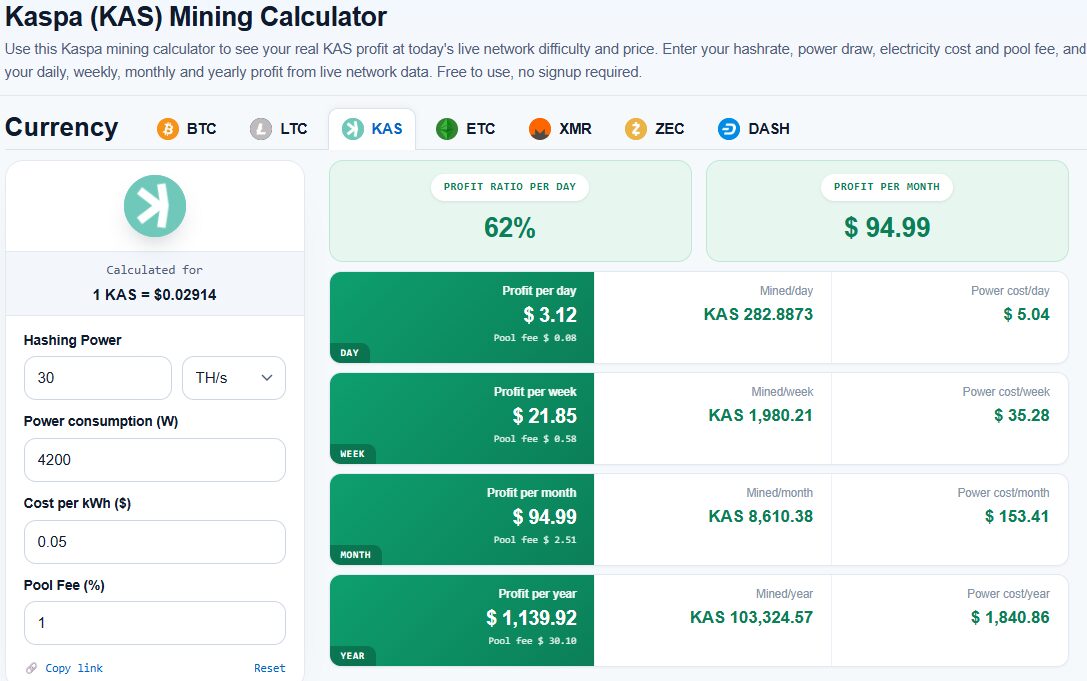1087x681 pixels.
Task: Click the Dash coin icon
Action: (729, 129)
